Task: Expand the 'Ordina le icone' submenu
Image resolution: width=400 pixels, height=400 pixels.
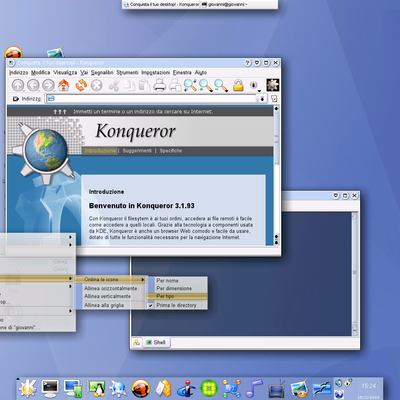Action: click(110, 279)
